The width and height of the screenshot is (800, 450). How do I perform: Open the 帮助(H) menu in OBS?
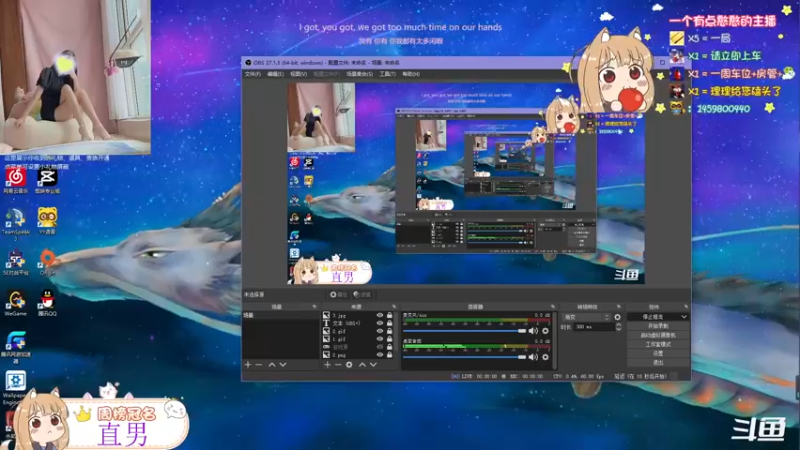[x=411, y=74]
